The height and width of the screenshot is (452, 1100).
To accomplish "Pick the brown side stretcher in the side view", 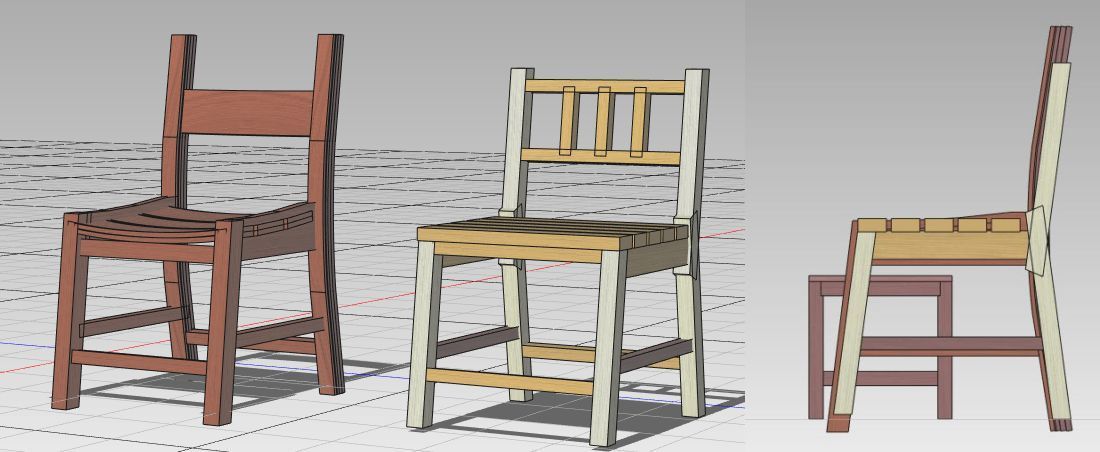I will 950,346.
